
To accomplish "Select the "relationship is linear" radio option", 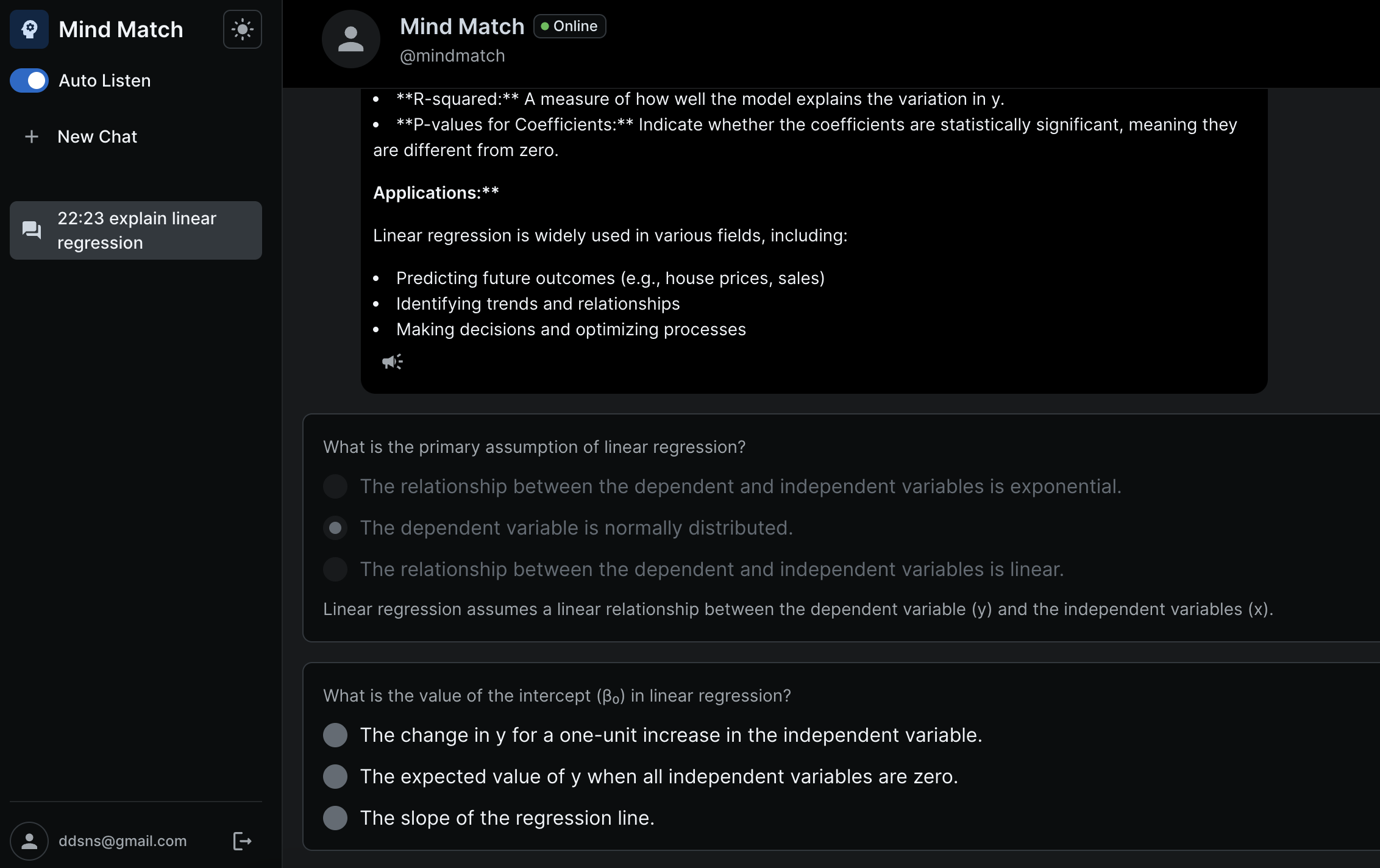I will pos(335,569).
